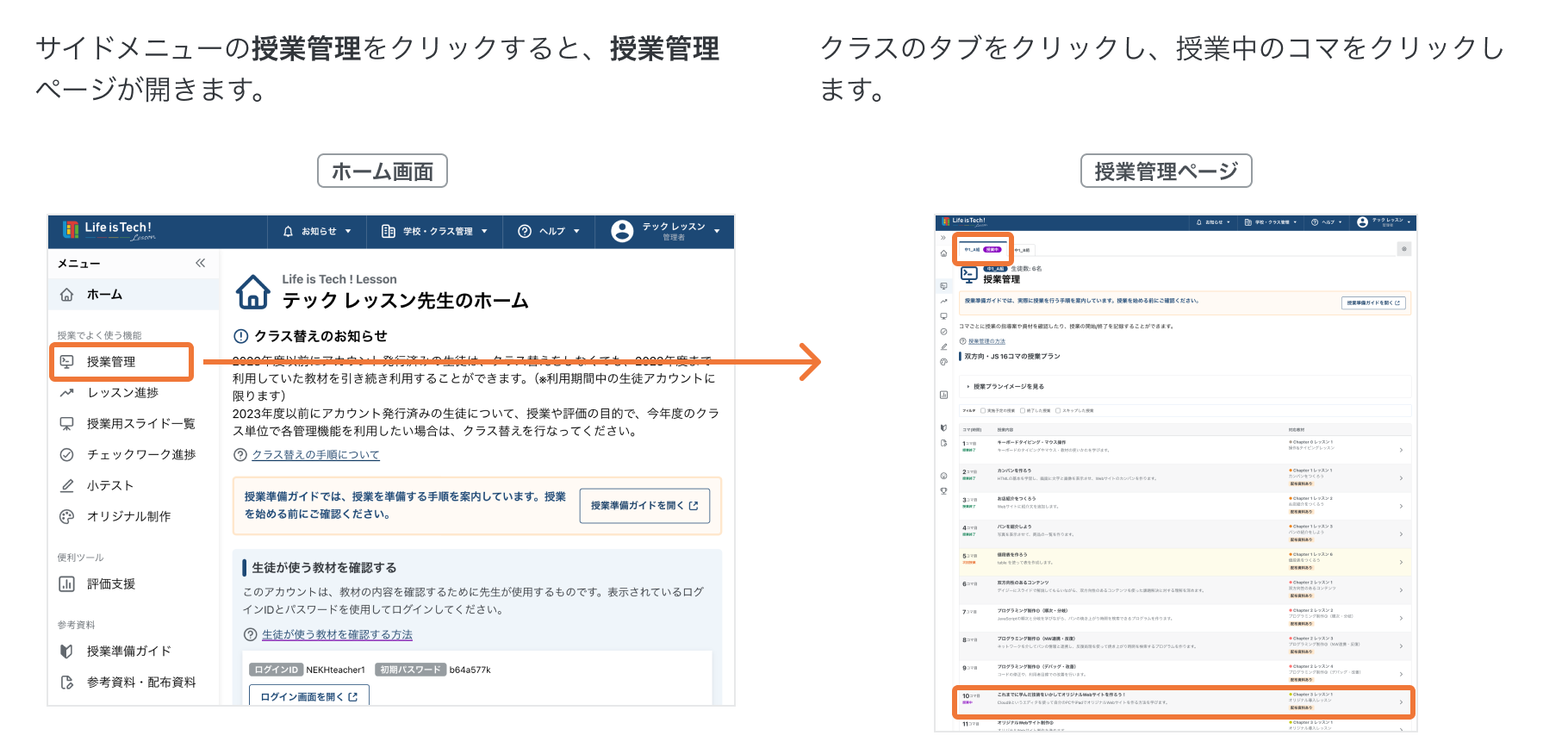Click the レッスン進捗 trend icon in the labeled menu

click(66, 393)
